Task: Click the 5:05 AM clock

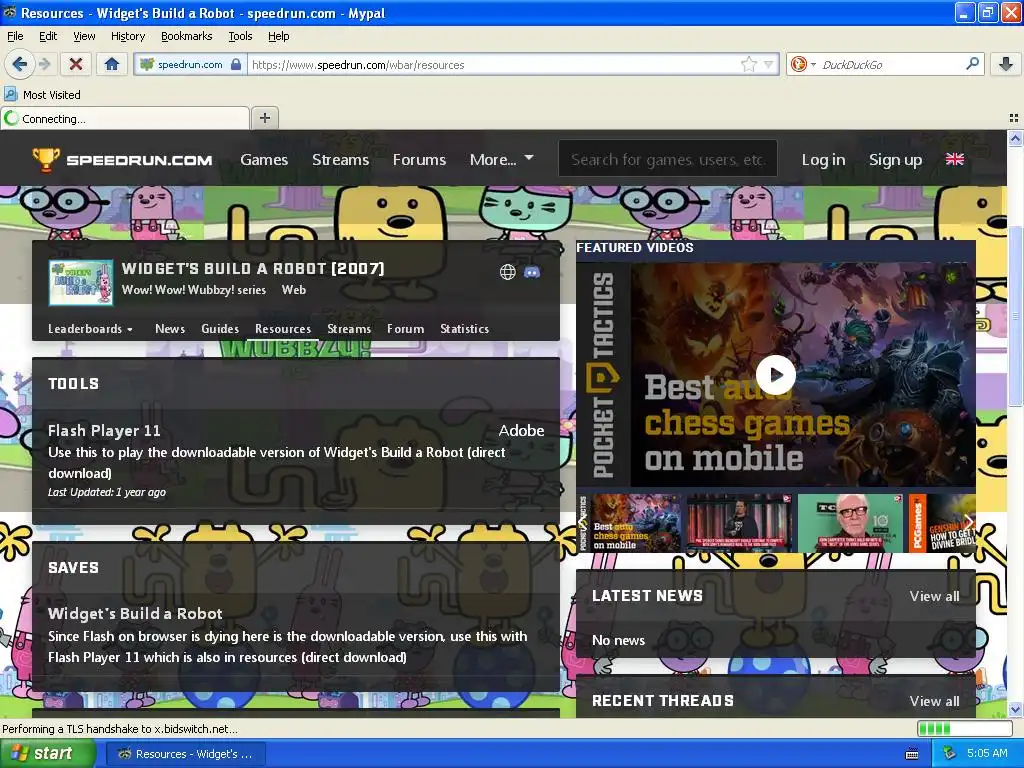Action: point(987,753)
